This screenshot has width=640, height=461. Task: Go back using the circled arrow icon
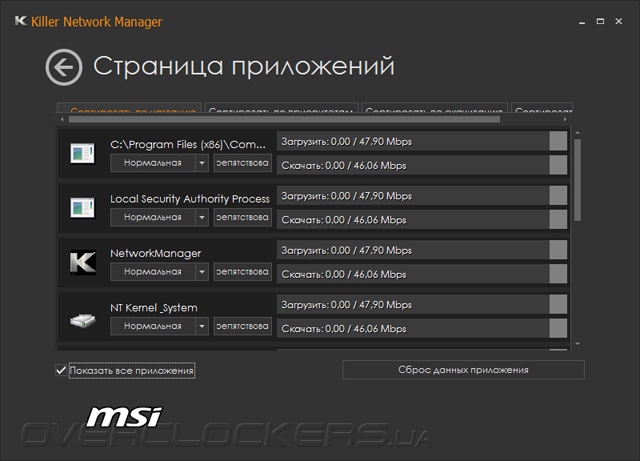[64, 67]
